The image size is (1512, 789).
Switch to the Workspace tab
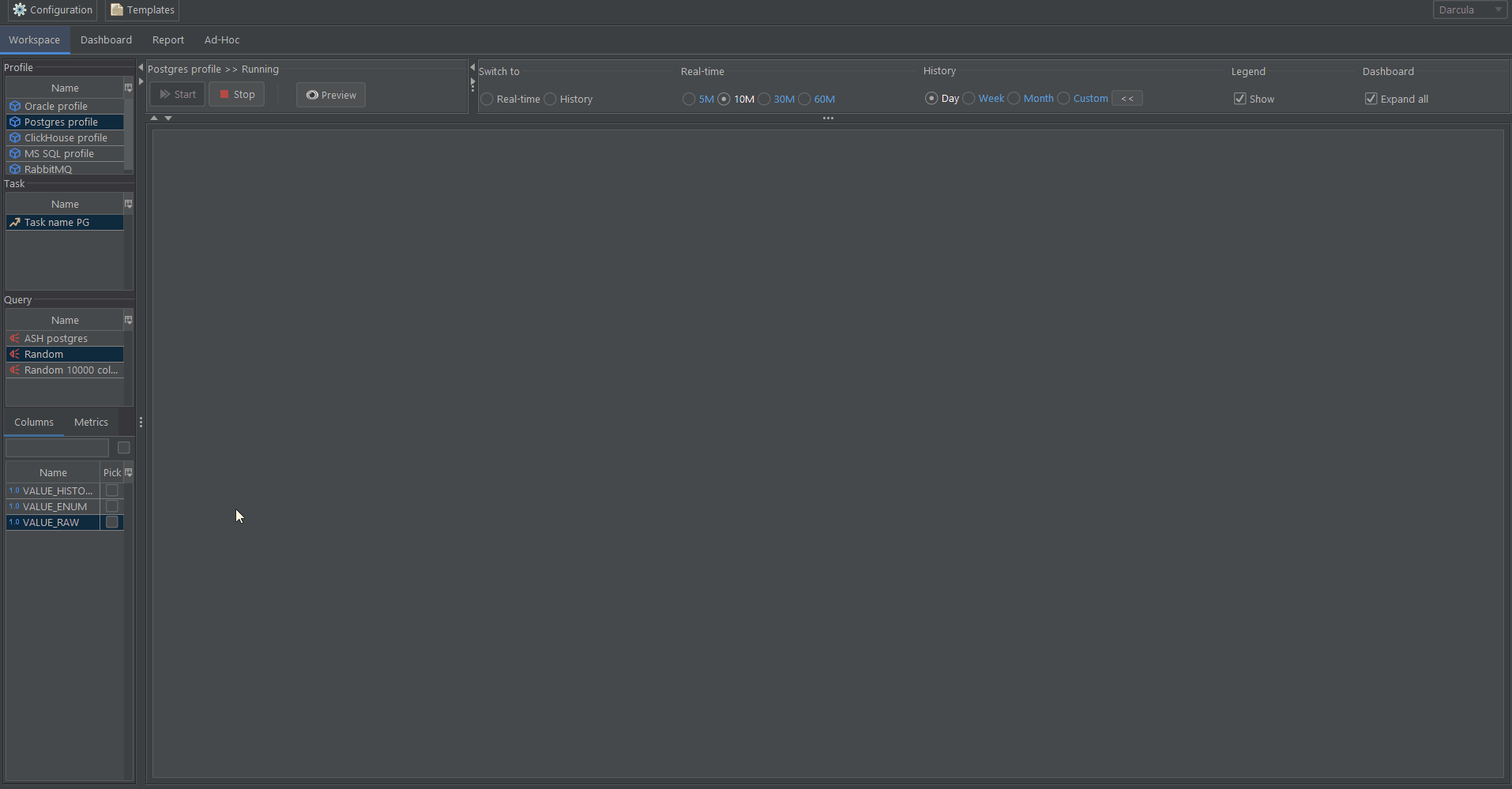pyautogui.click(x=35, y=39)
